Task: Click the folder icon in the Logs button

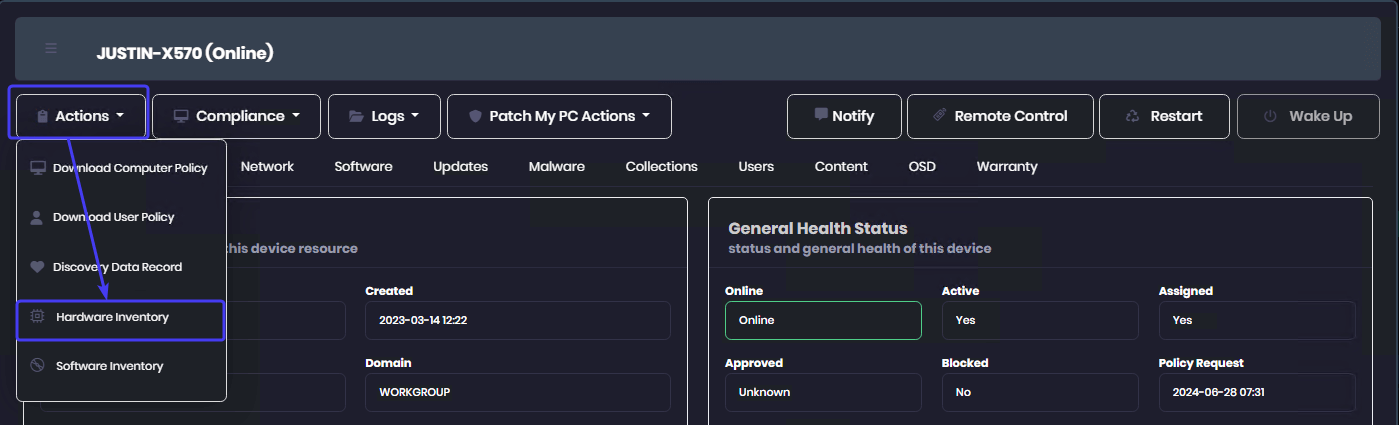Action: point(356,116)
